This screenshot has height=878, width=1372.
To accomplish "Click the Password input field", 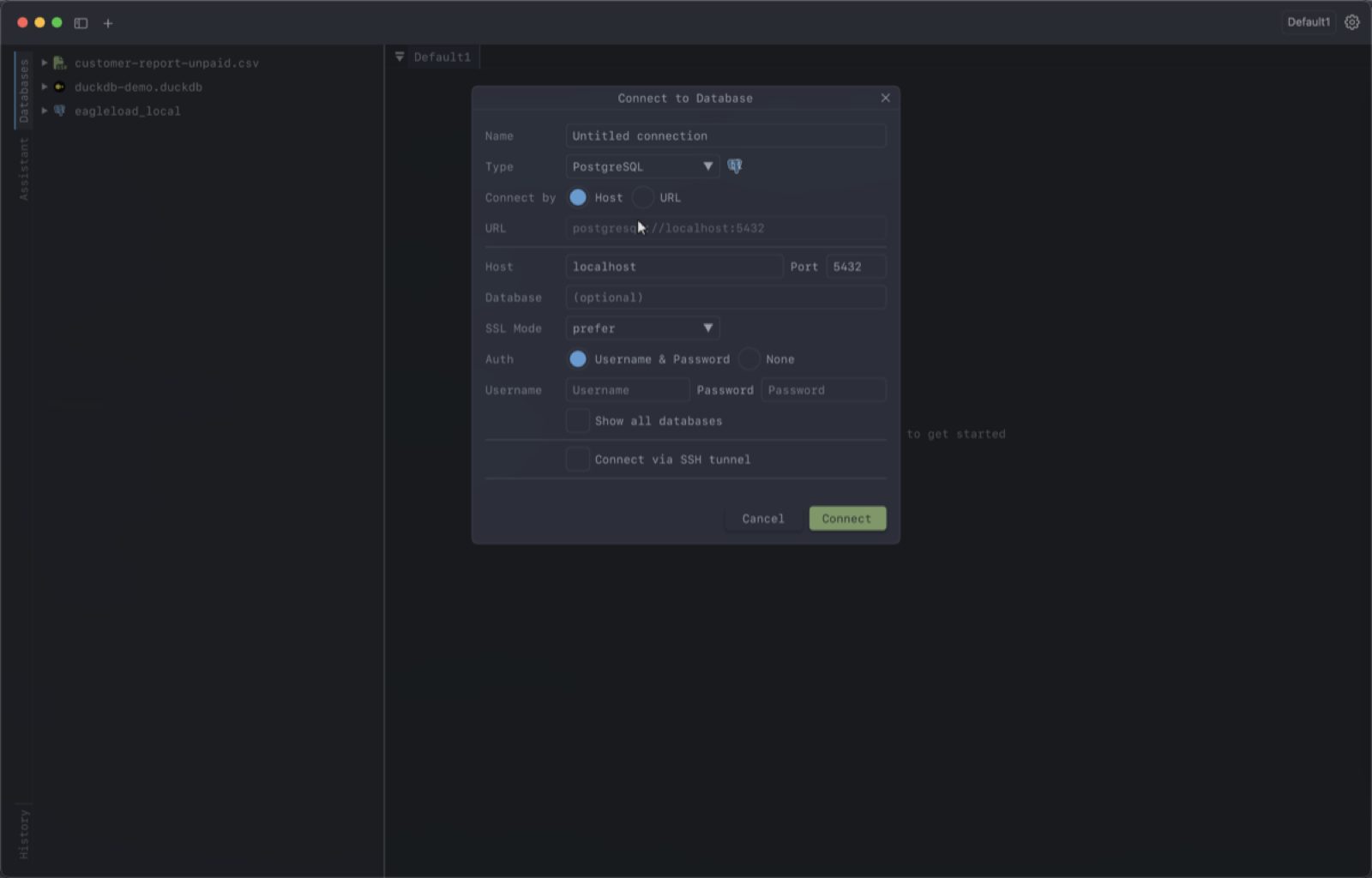I will (x=823, y=389).
